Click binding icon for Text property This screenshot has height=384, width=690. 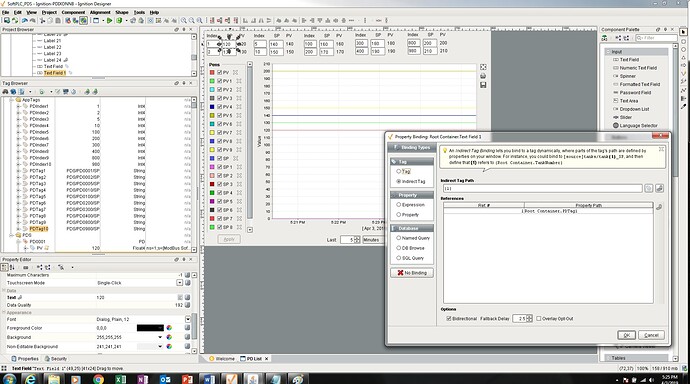pos(187,297)
